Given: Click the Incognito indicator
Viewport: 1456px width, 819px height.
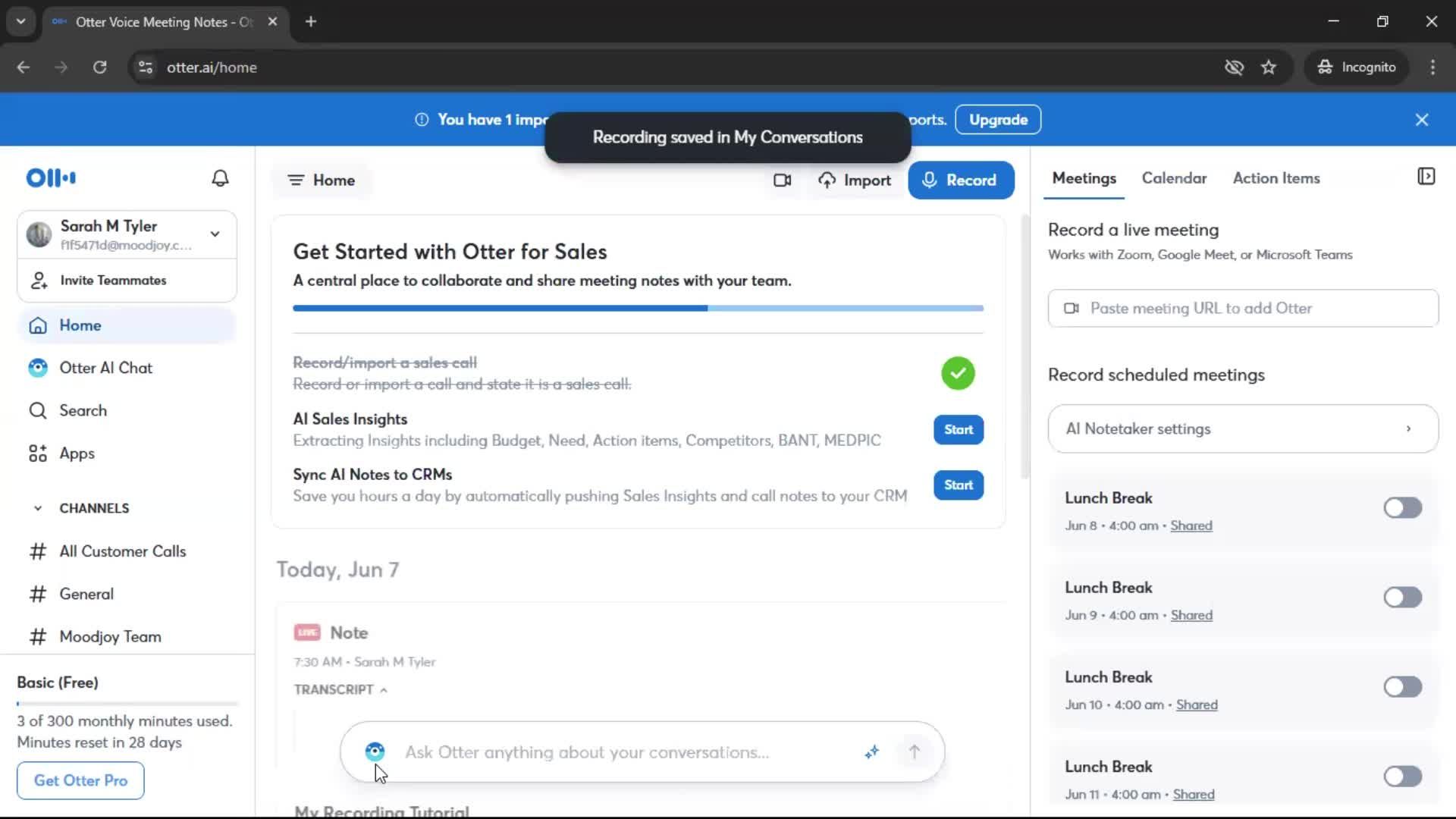Looking at the screenshot, I should (1357, 67).
